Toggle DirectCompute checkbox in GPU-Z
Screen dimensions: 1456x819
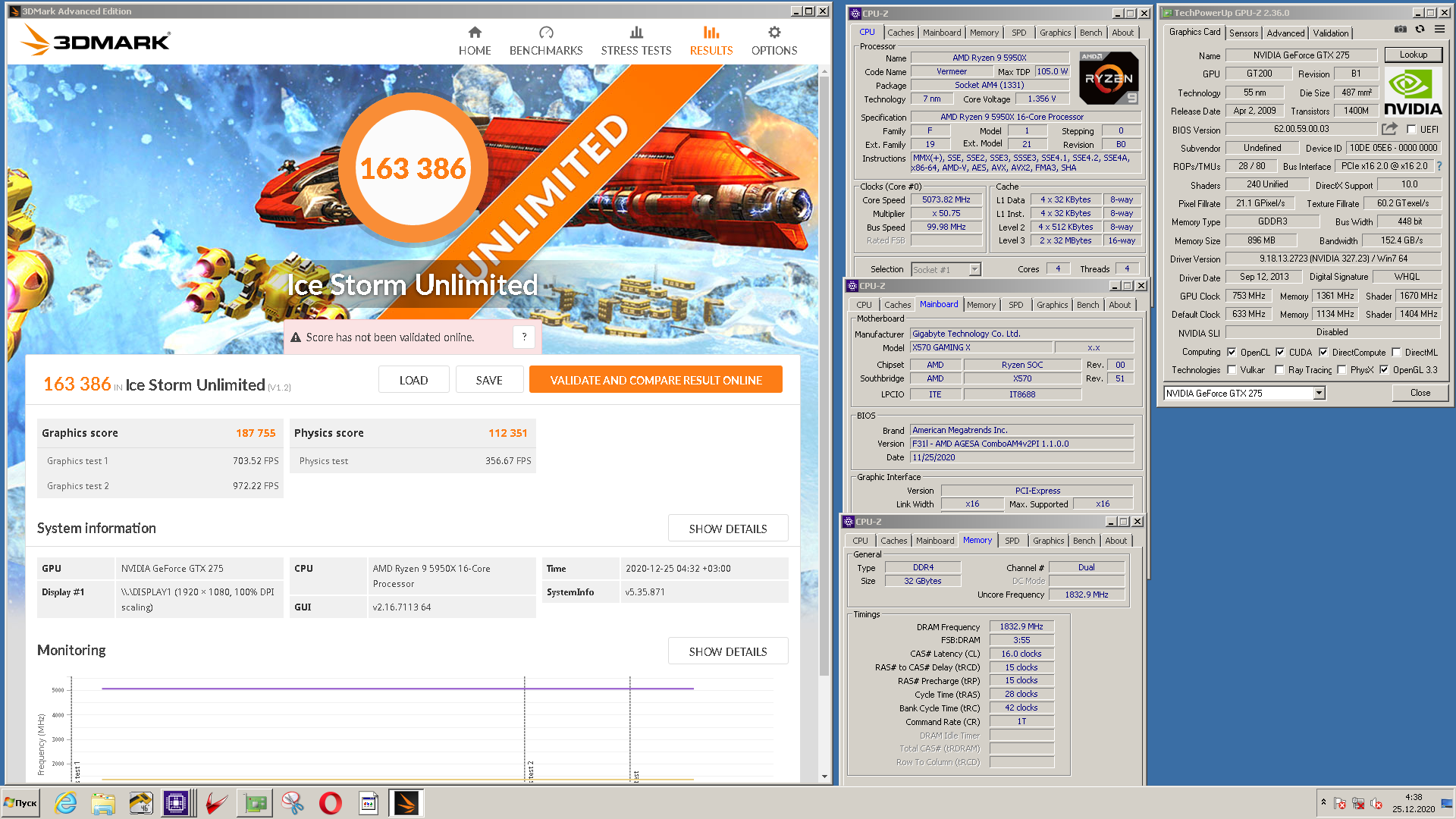pyautogui.click(x=1323, y=352)
